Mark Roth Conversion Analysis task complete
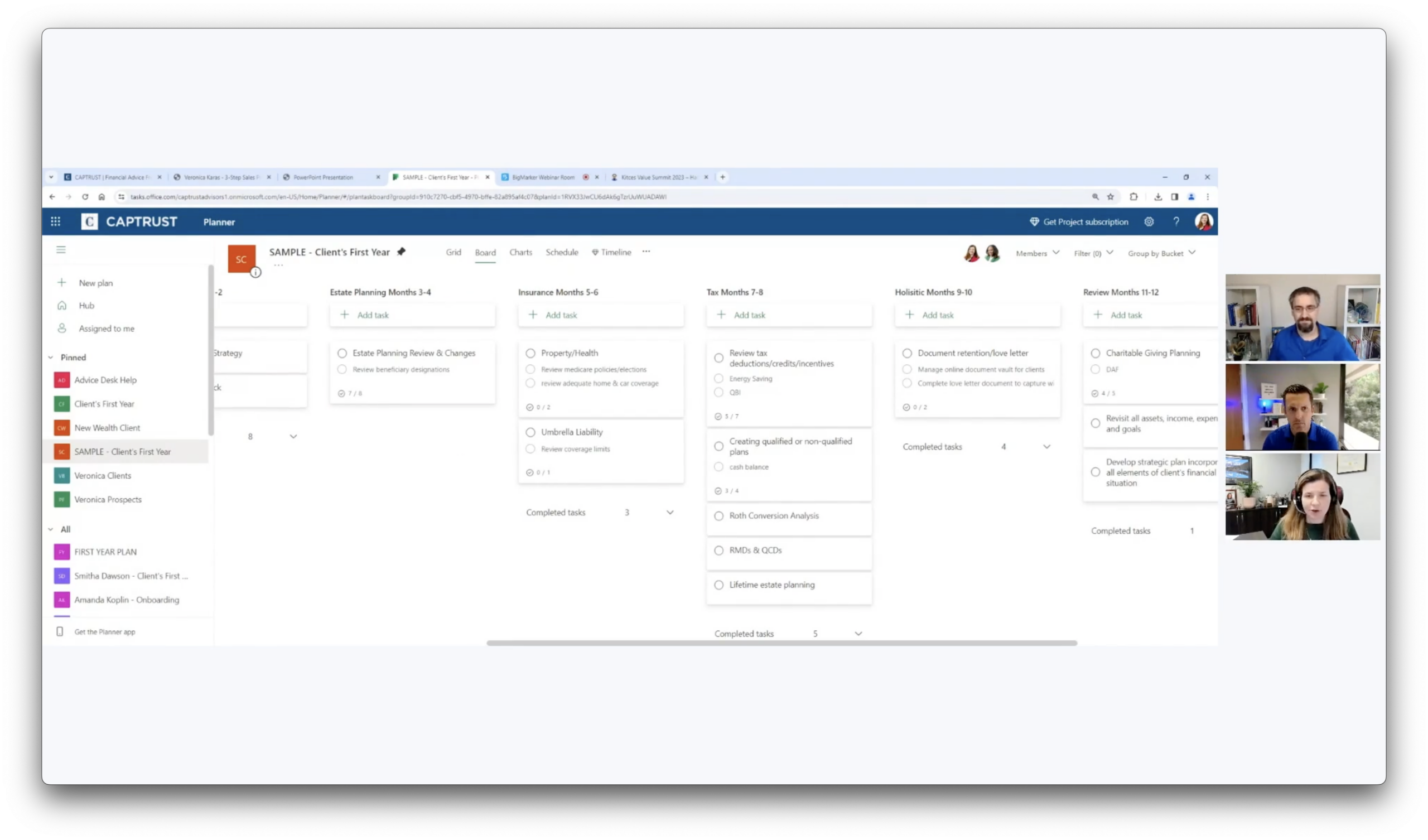The height and width of the screenshot is (840, 1428). [718, 516]
